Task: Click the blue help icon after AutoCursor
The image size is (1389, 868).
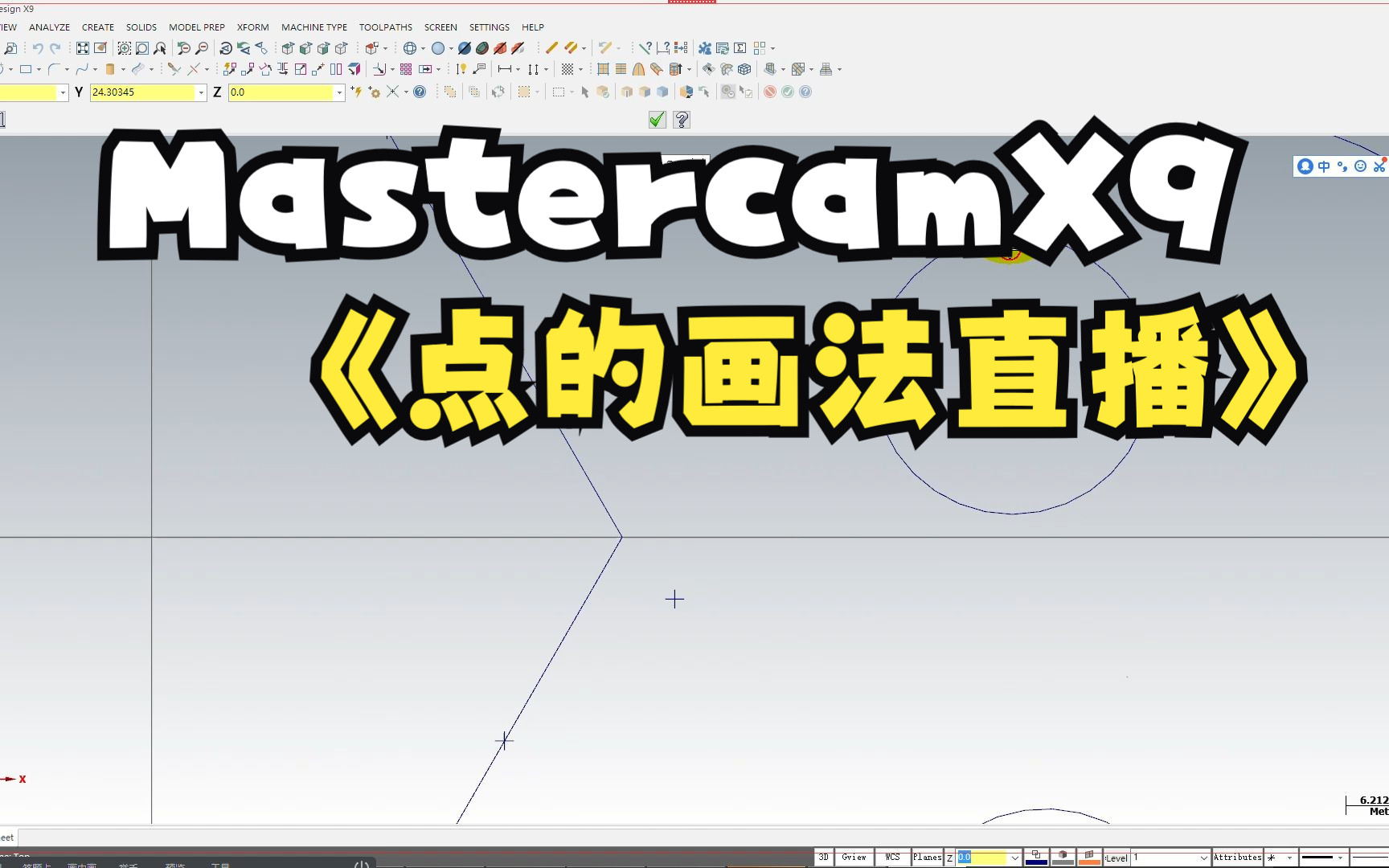Action: [420, 92]
